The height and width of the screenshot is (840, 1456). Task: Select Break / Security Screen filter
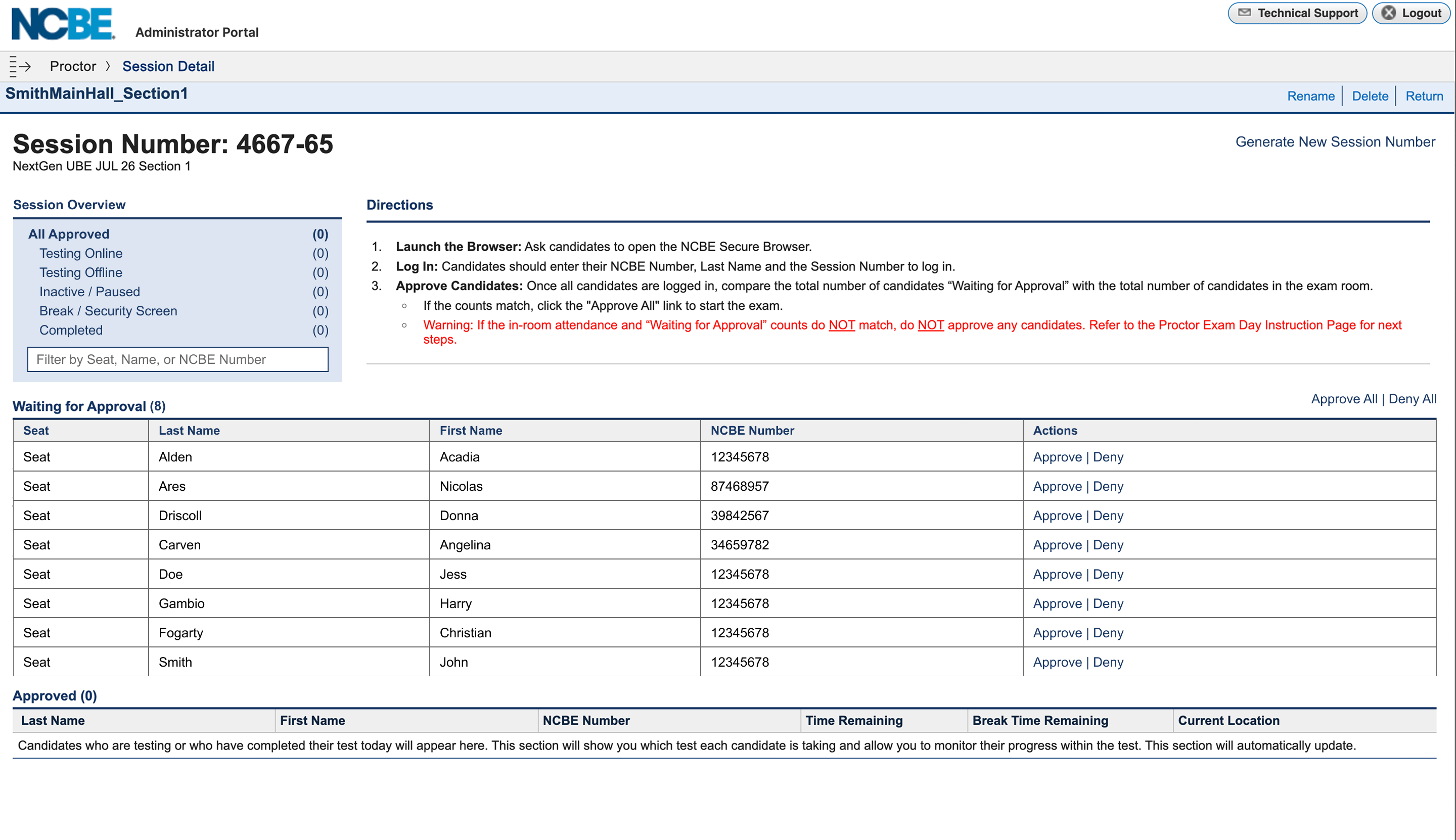(x=108, y=311)
